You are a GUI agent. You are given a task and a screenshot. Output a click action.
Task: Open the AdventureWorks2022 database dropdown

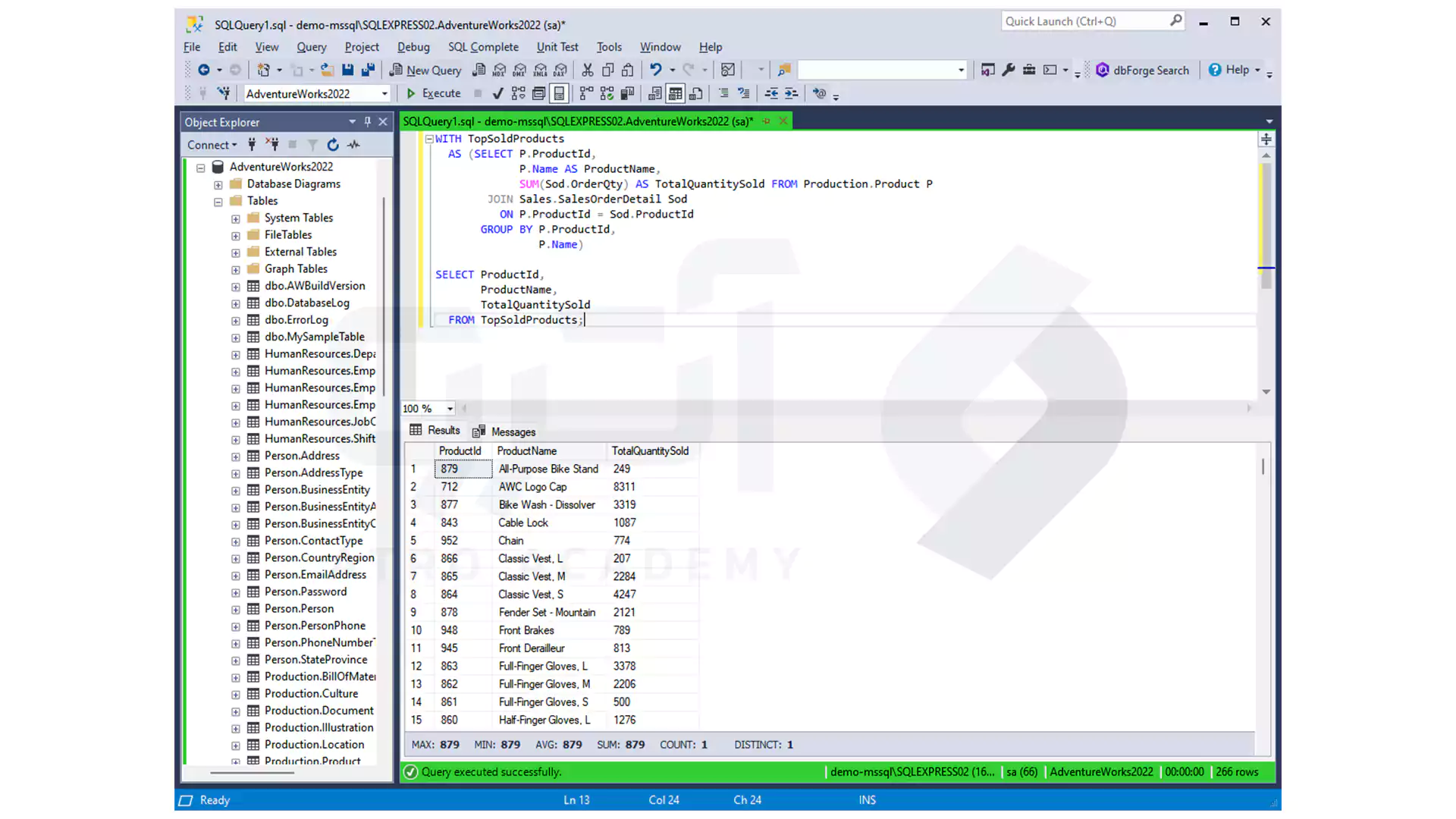[x=384, y=93]
